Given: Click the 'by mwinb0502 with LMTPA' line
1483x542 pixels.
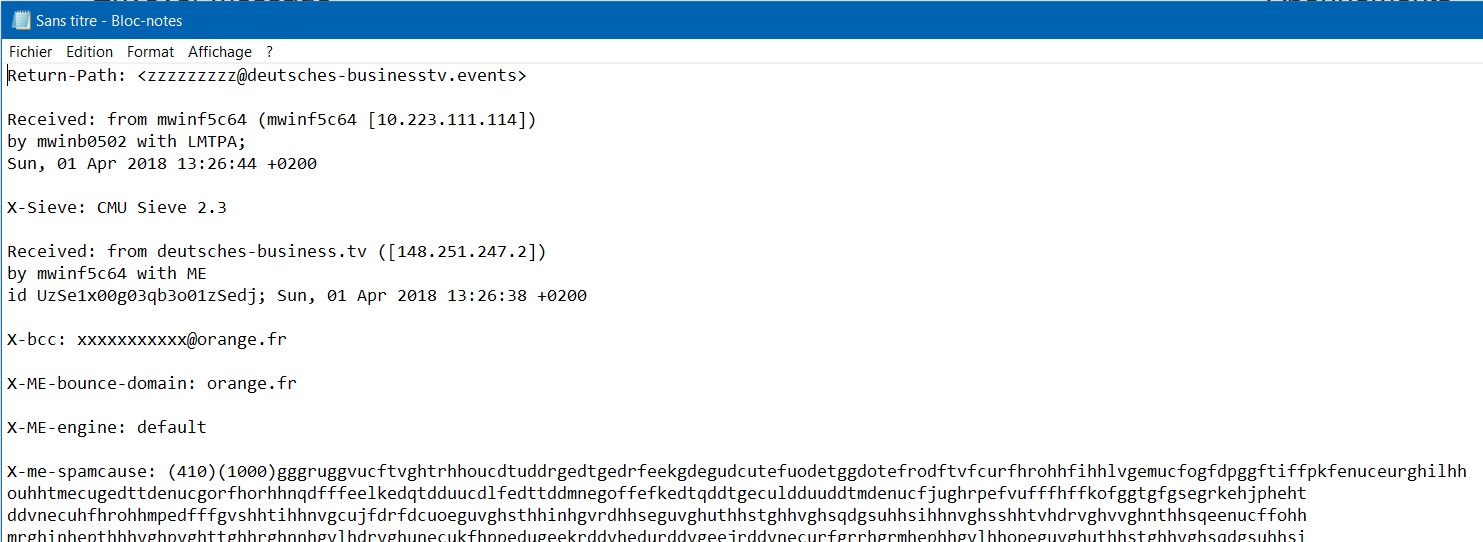Looking at the screenshot, I should pyautogui.click(x=127, y=142).
